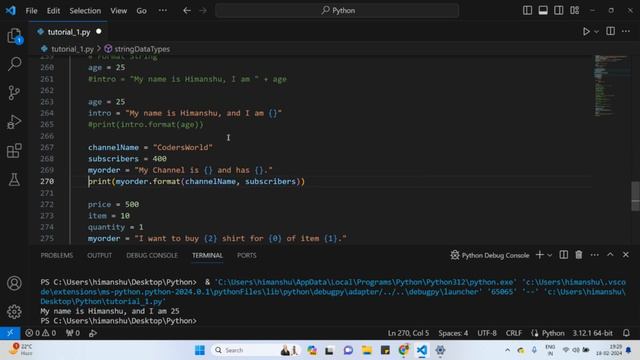The width and height of the screenshot is (640, 360).
Task: Close the unsaved tutorial_1.py tab dot
Action: coord(99,31)
